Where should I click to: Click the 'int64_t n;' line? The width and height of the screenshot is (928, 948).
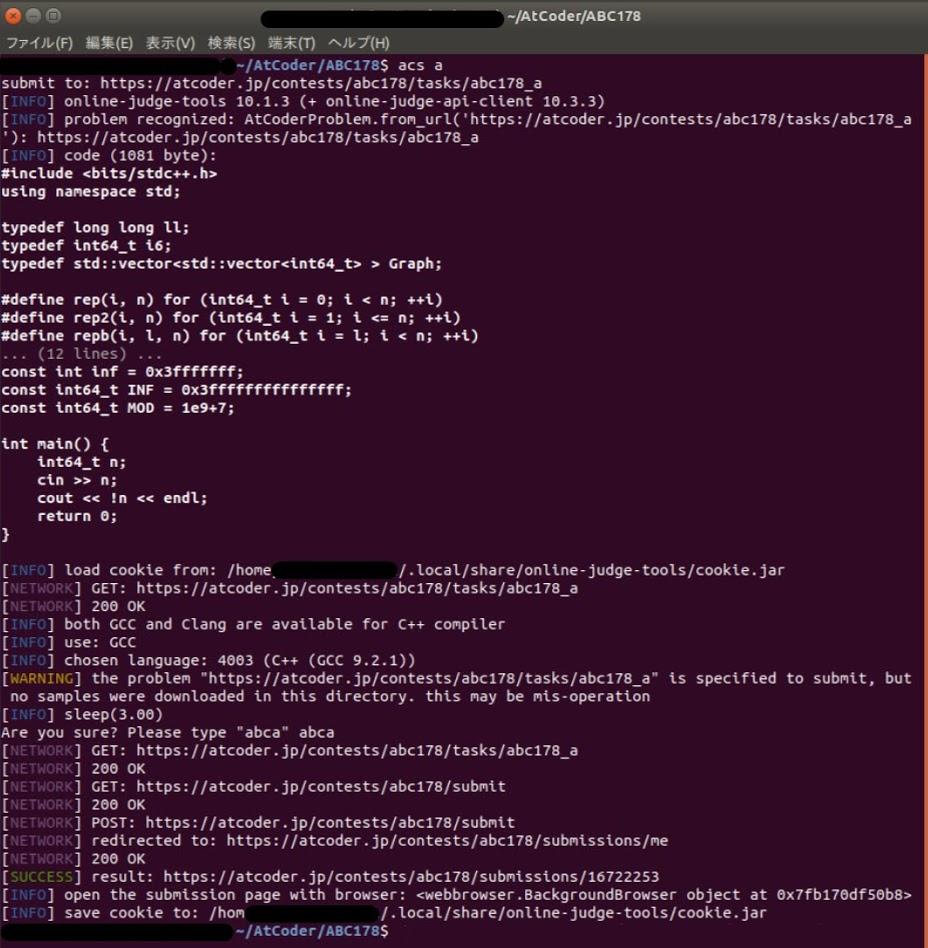click(82, 462)
